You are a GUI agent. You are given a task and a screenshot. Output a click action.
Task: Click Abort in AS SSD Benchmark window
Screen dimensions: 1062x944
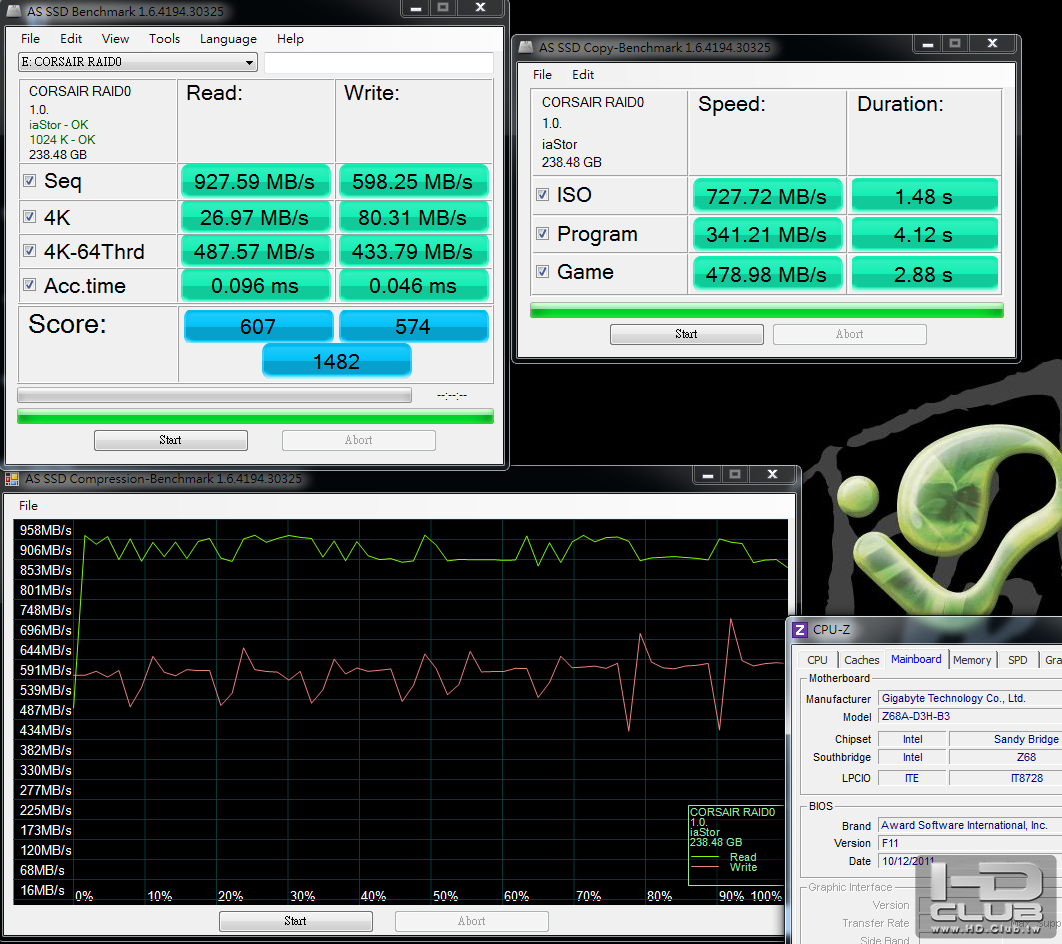359,440
